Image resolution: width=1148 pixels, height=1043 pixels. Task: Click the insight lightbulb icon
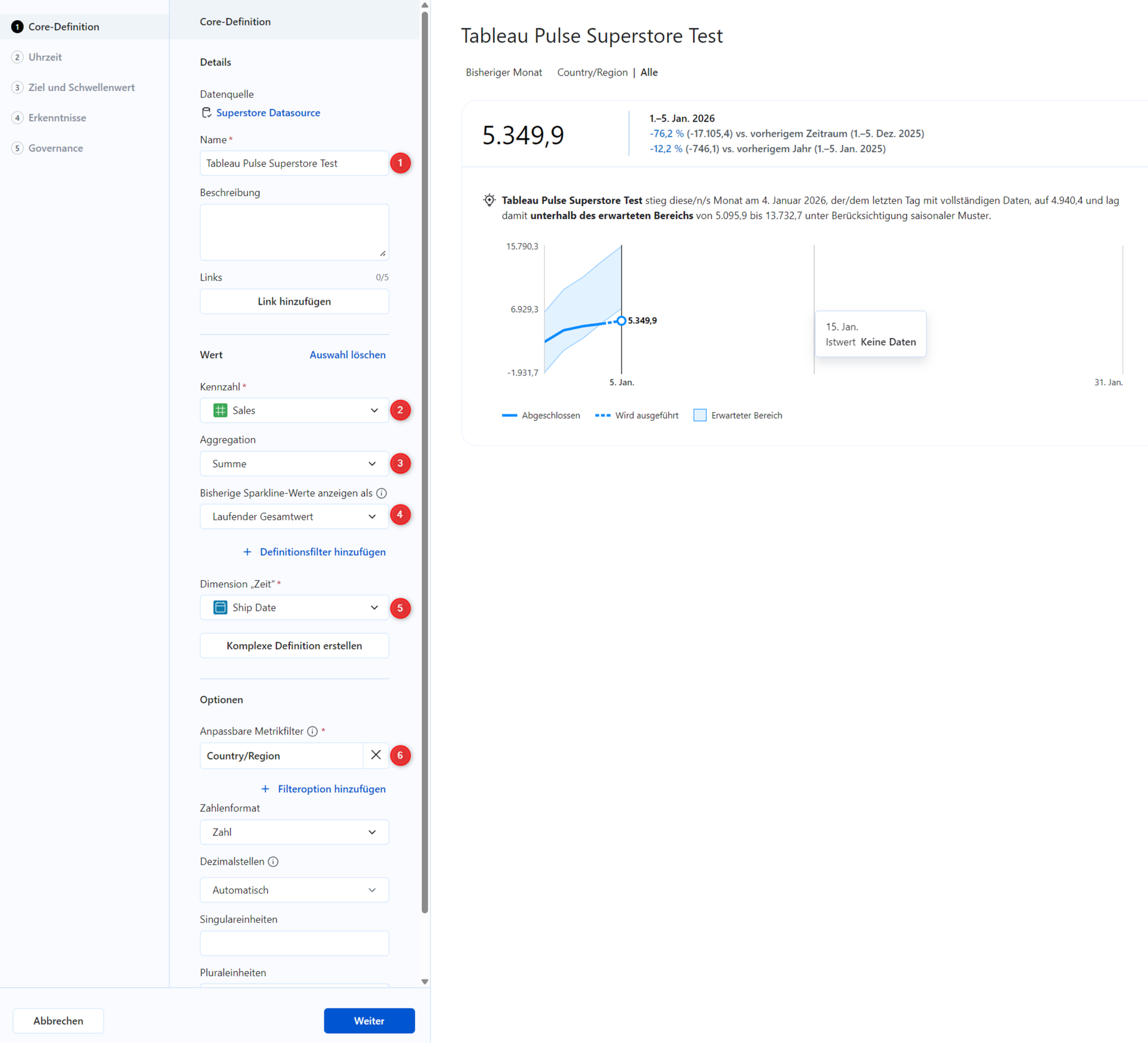[x=489, y=200]
